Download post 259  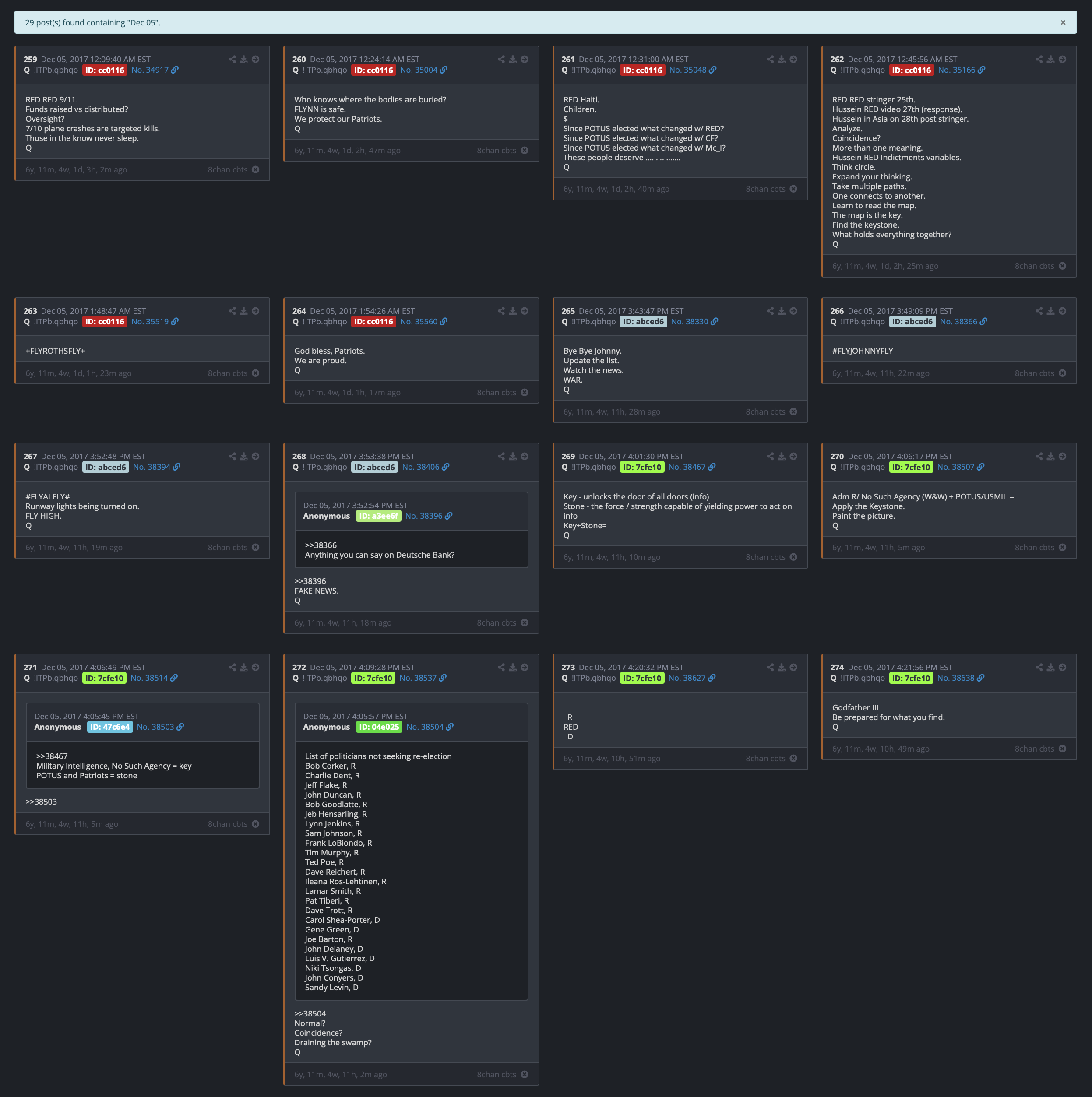[x=243, y=59]
